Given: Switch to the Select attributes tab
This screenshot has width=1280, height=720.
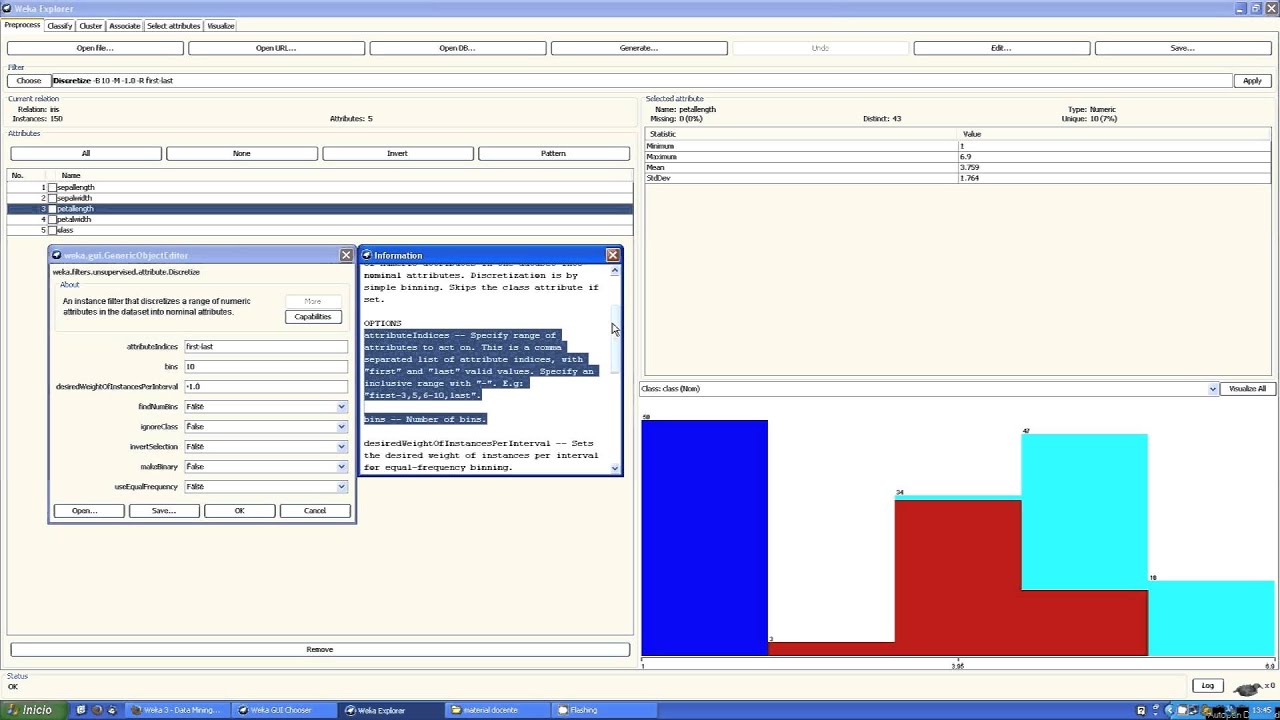Looking at the screenshot, I should 174,25.
